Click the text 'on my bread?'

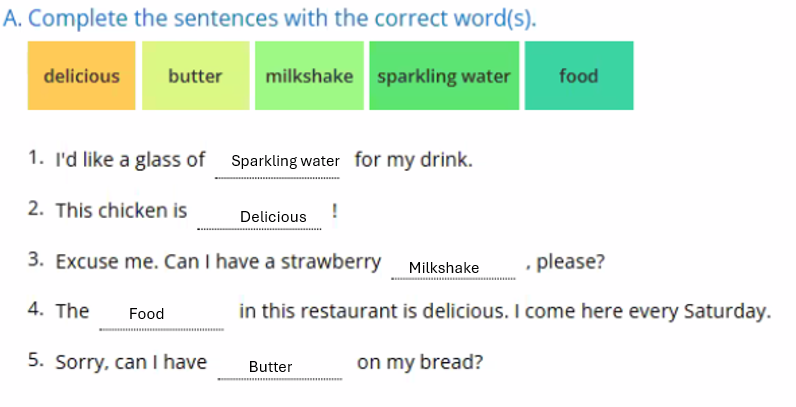(x=420, y=362)
